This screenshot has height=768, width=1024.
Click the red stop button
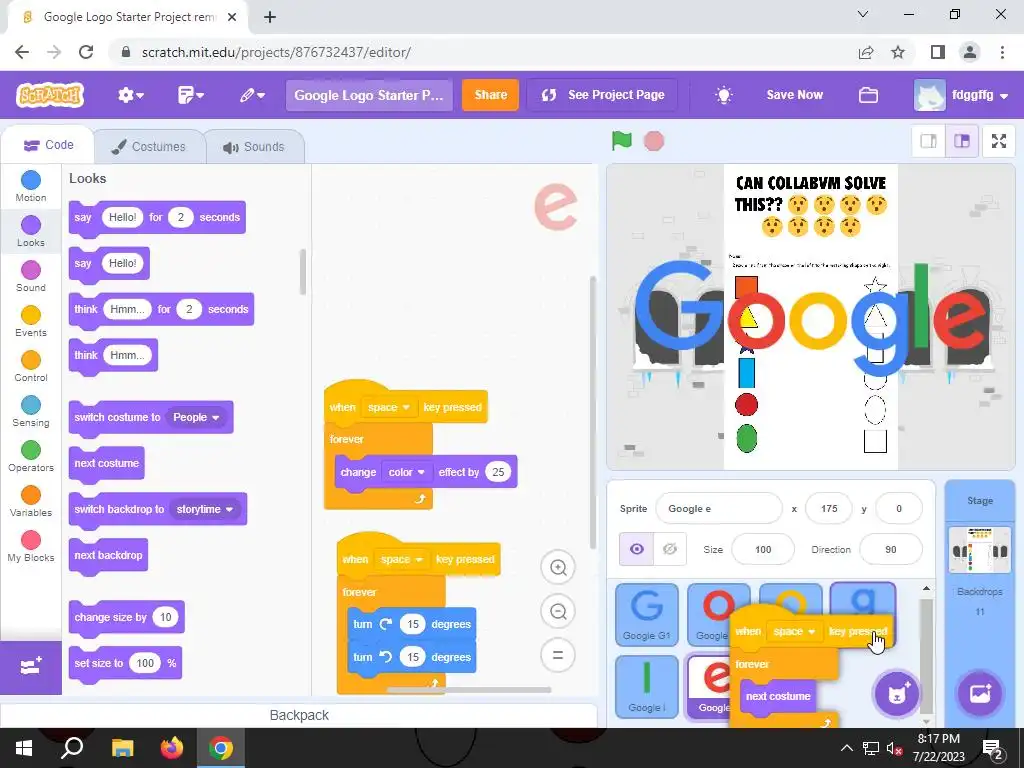tap(654, 140)
